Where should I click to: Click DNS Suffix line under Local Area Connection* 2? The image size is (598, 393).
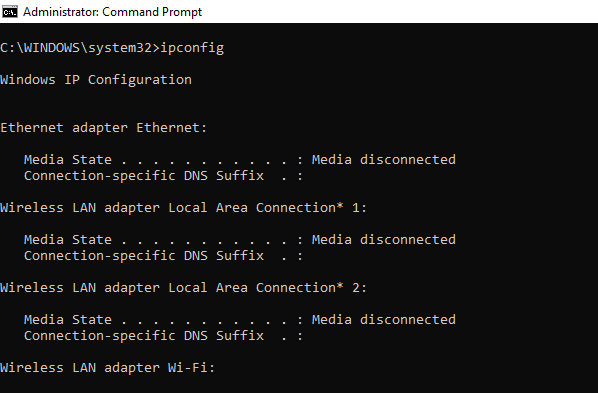coord(163,336)
